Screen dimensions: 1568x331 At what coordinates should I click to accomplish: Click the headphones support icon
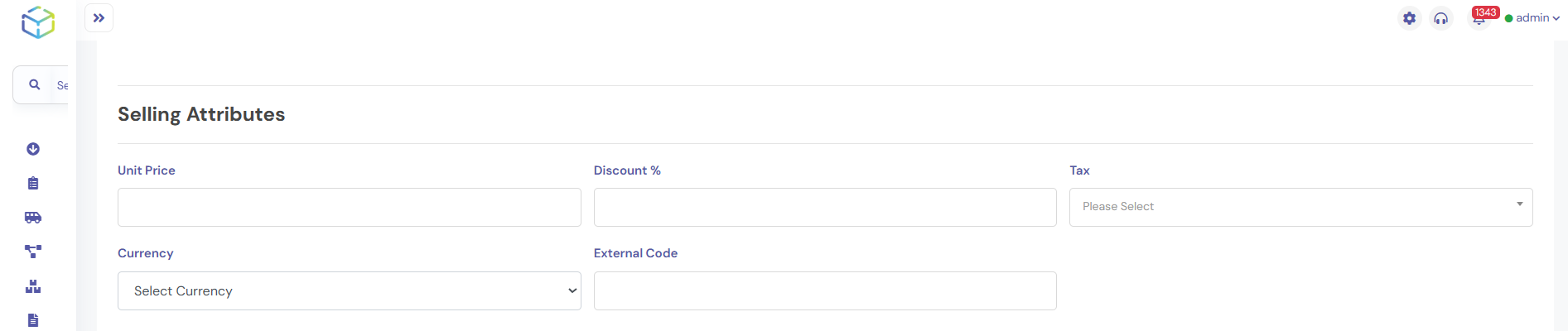pos(1441,18)
